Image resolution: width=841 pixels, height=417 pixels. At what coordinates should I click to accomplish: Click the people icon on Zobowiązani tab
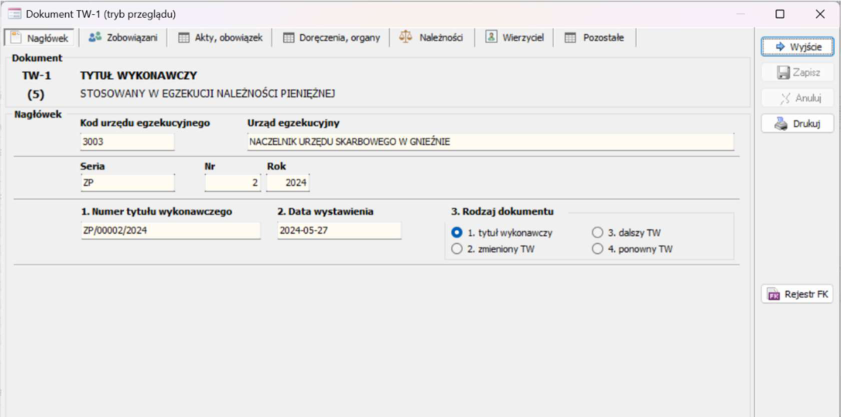point(95,38)
